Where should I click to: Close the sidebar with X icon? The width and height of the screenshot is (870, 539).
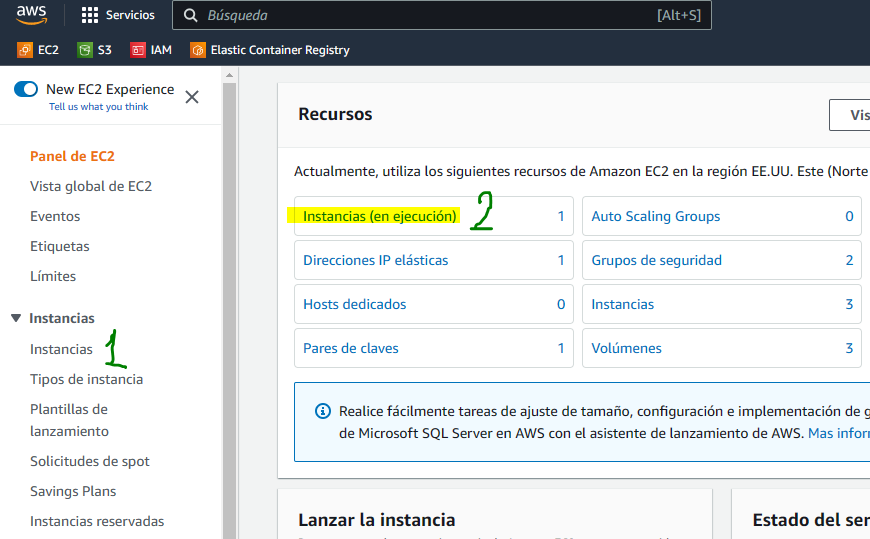tap(192, 97)
